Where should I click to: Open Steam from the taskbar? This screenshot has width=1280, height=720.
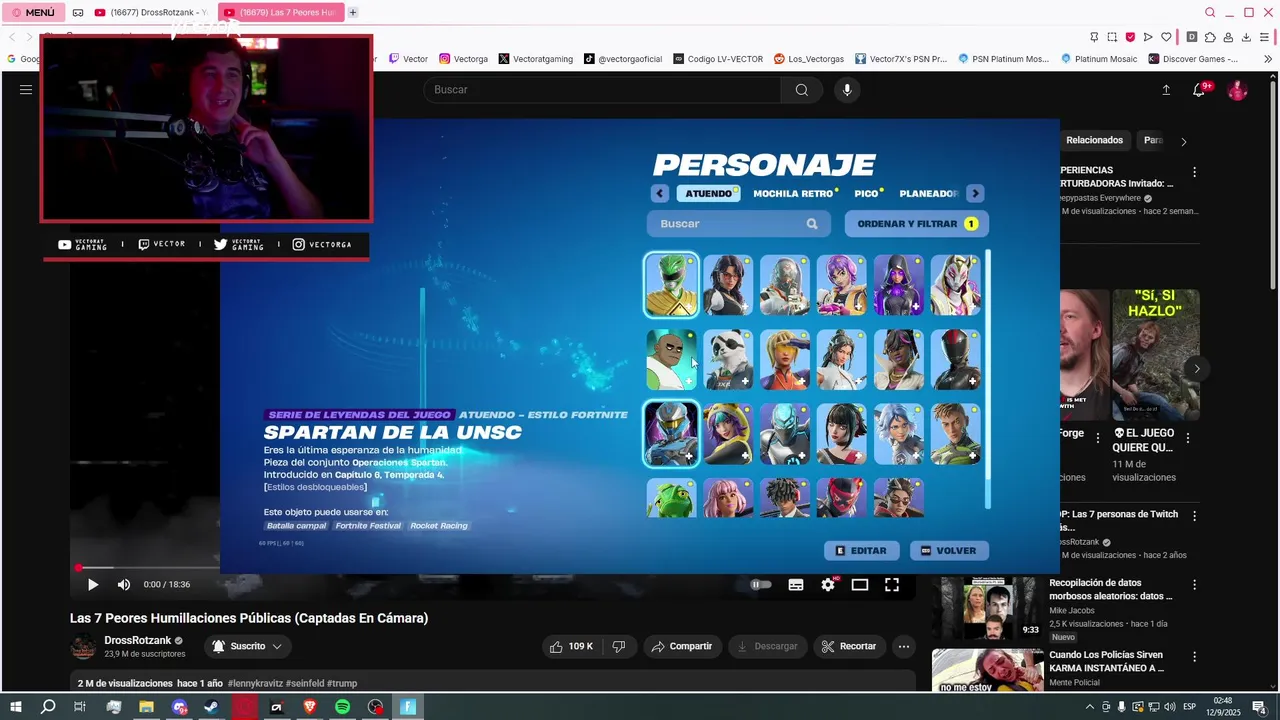(211, 707)
